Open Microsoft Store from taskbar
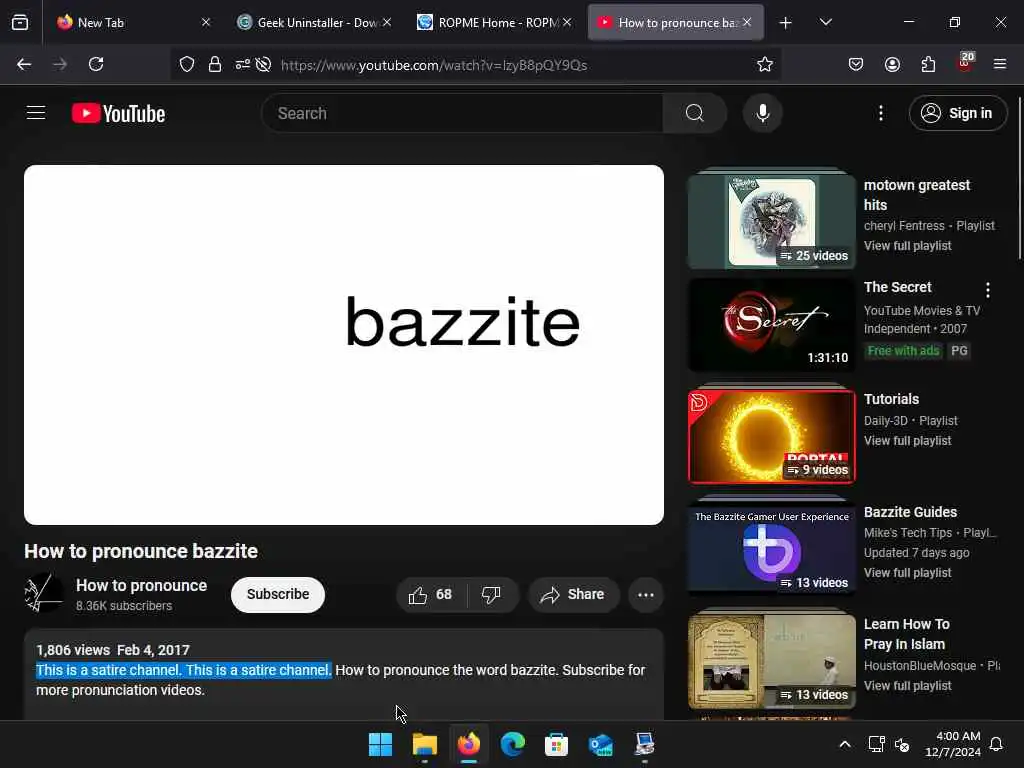Screen dimensions: 1024x768 pos(556,744)
